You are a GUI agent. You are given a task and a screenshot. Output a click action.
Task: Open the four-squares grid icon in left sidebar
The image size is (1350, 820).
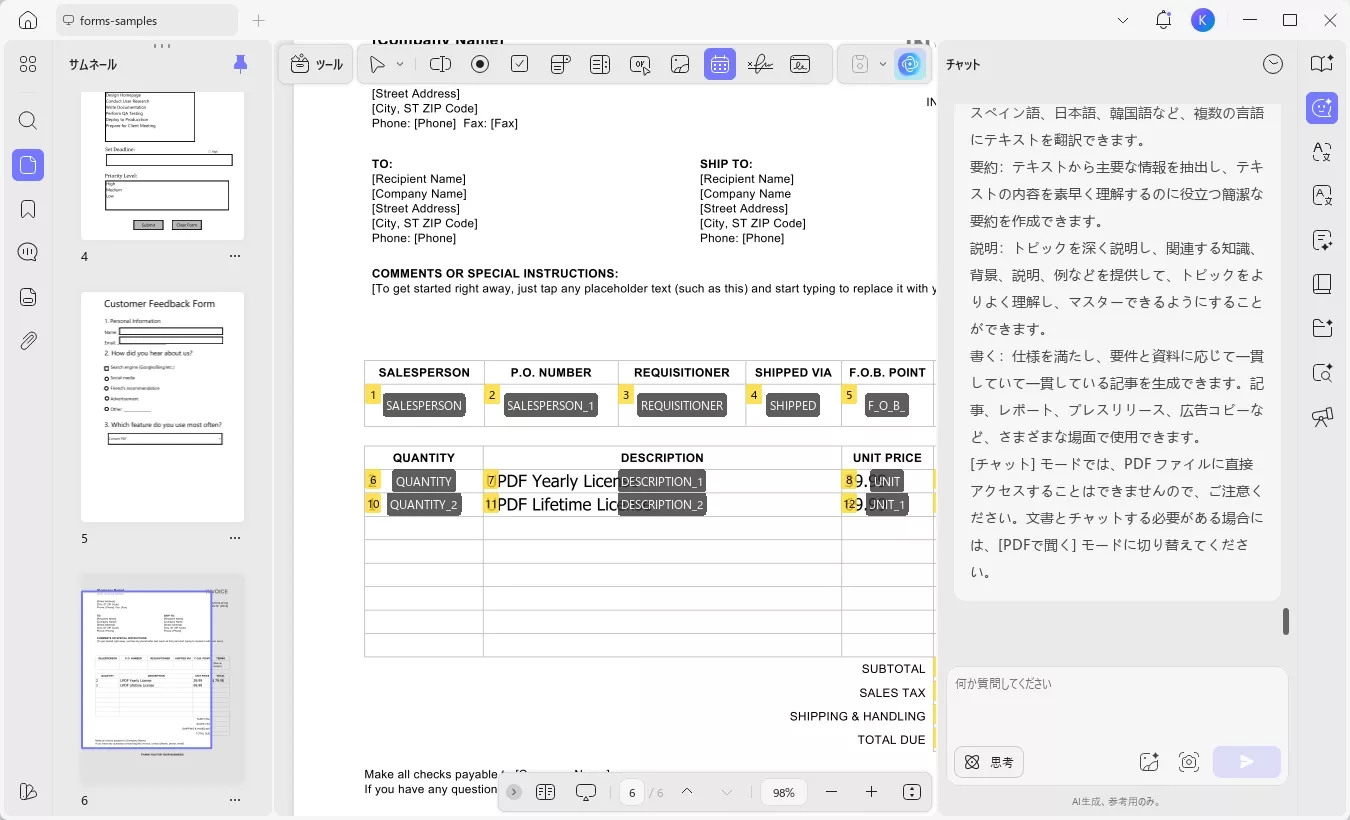point(28,64)
